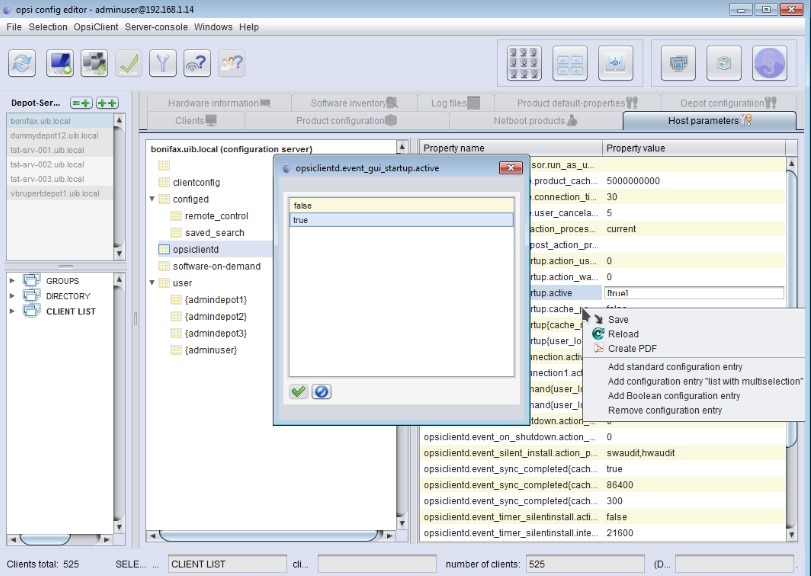
Task: Click the monitors group action icon
Action: (x=678, y=63)
